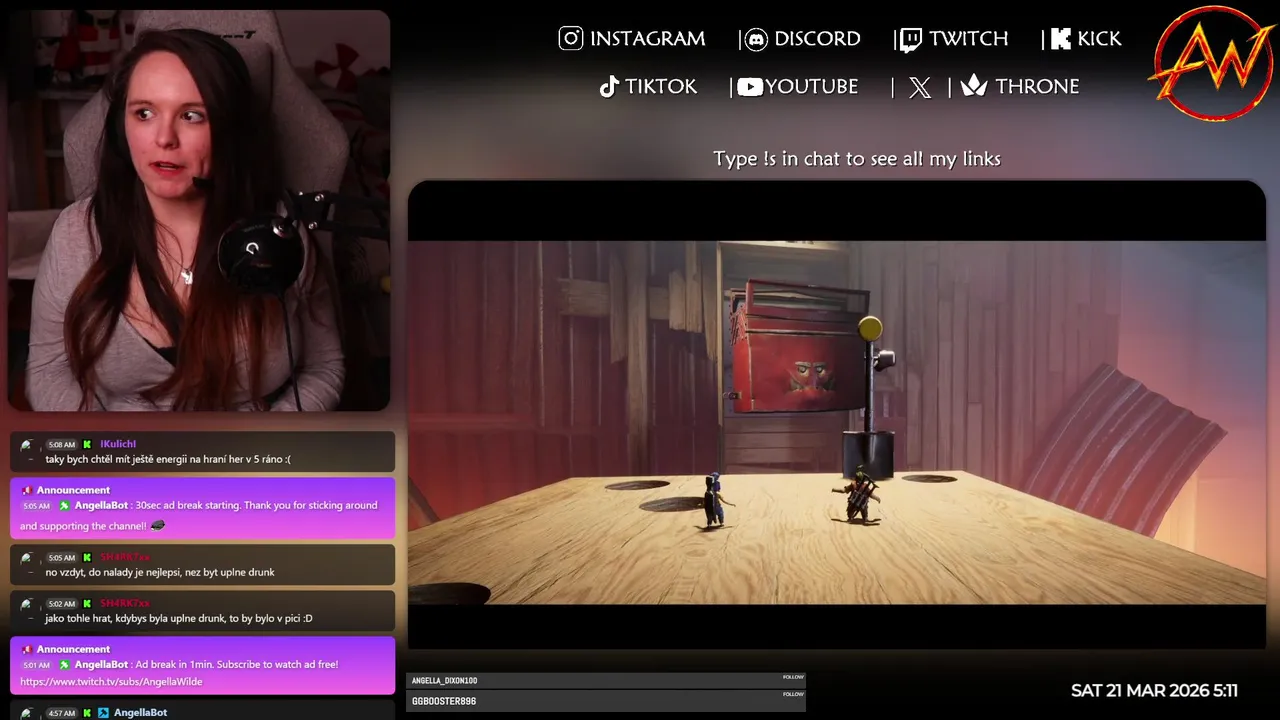Viewport: 1280px width, 720px height.
Task: Click the message 'no vzdyt, do nalady je nejlepsi'
Action: 160,573
